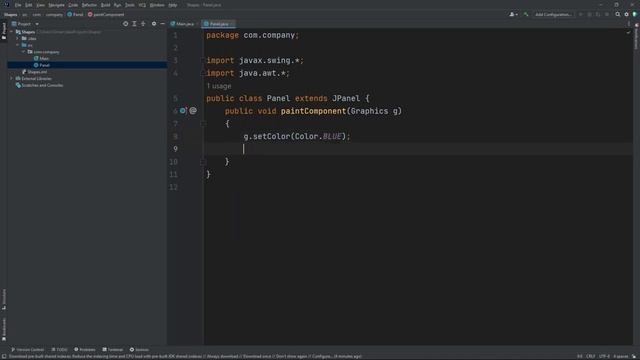
Task: Click the Add Configuration button
Action: [x=553, y=15]
